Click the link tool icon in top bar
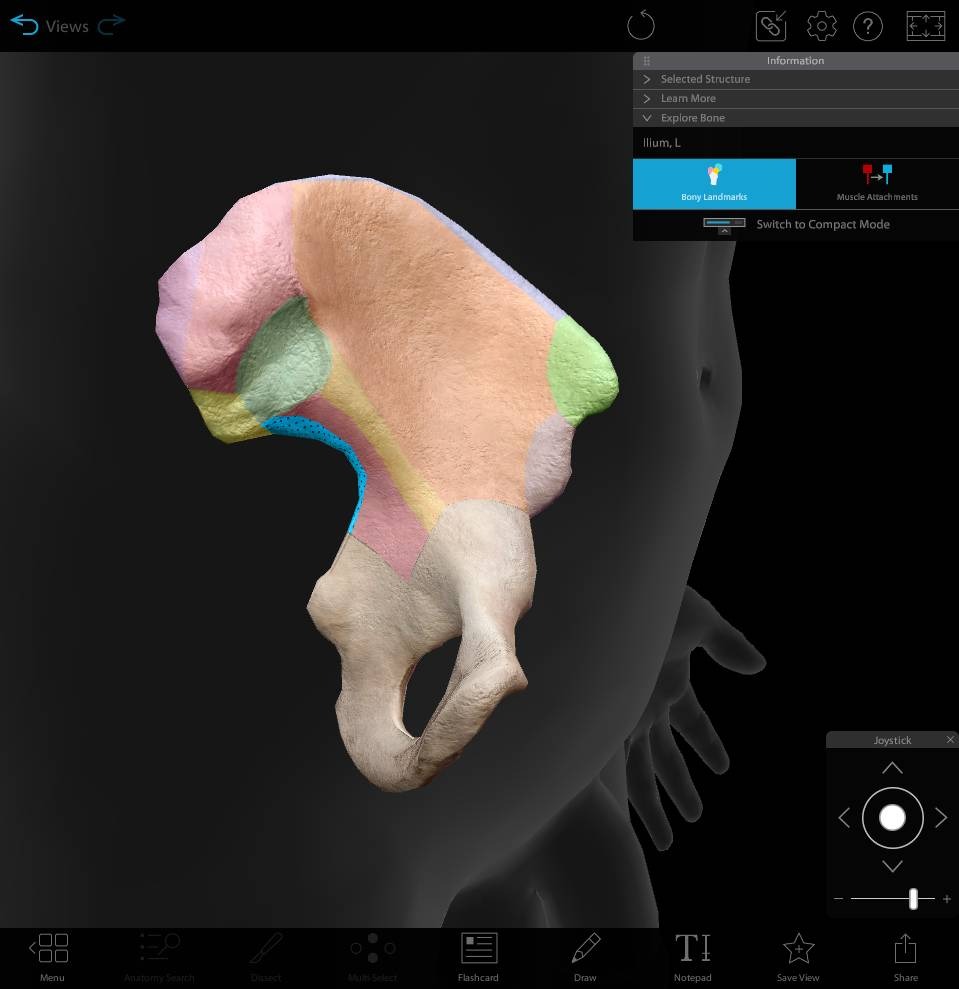The image size is (959, 989). click(771, 26)
